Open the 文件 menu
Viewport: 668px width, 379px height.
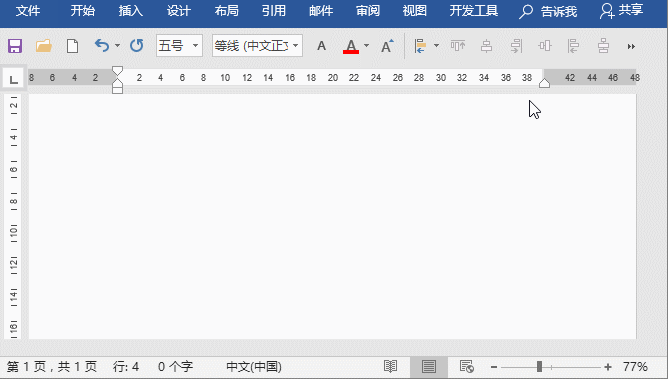pos(28,11)
